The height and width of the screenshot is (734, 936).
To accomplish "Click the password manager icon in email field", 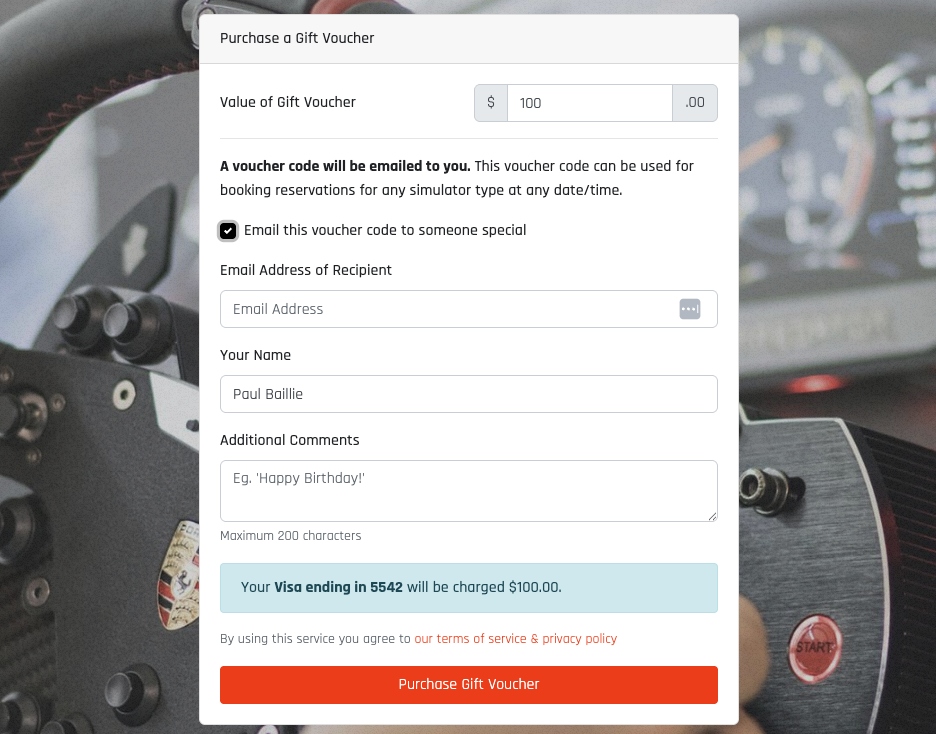I will coord(689,309).
